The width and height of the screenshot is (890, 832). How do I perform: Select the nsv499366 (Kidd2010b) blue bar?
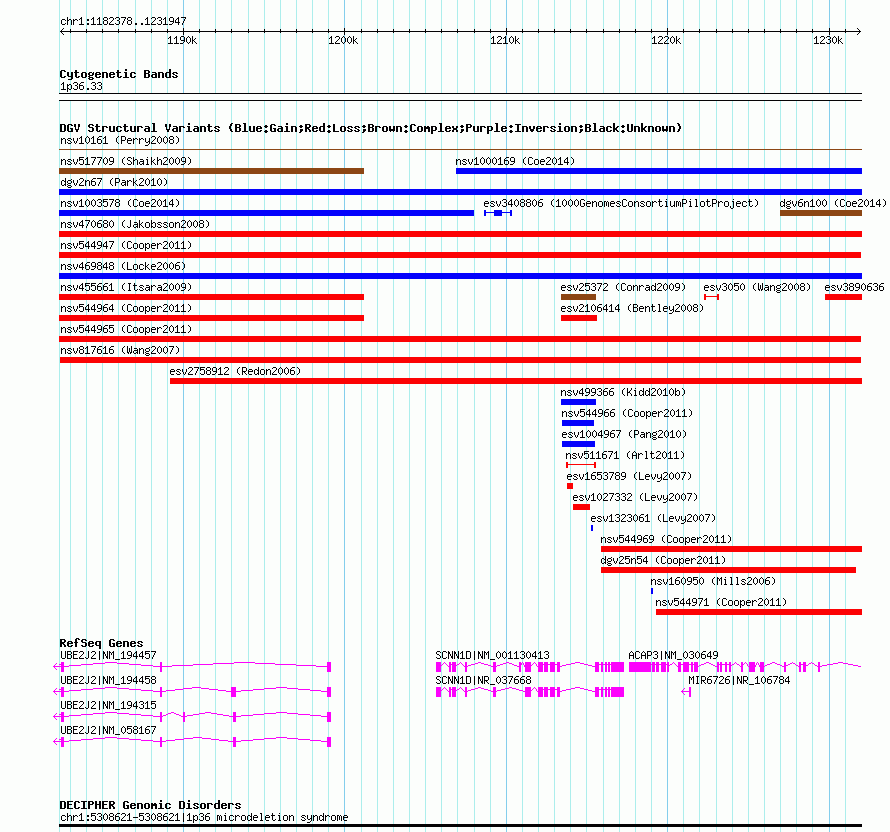[578, 402]
